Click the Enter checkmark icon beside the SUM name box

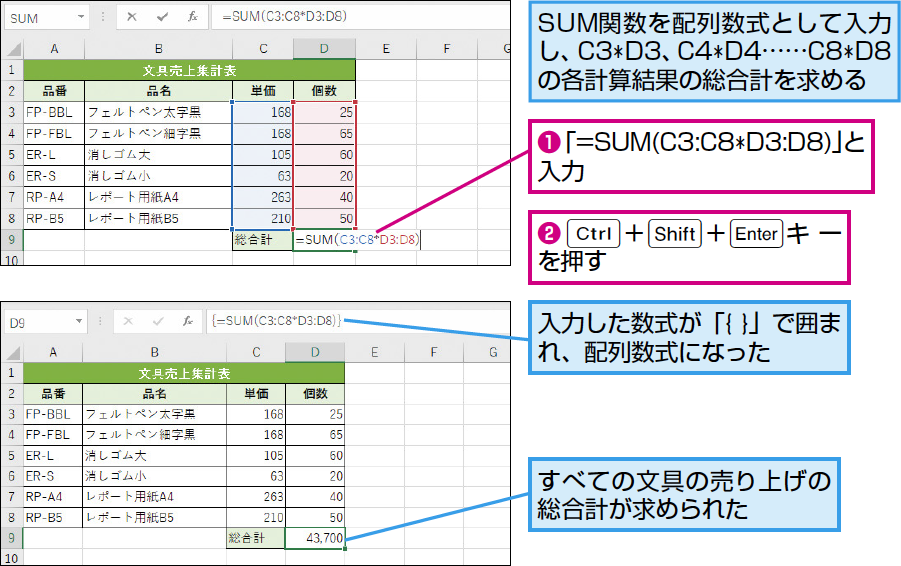click(161, 17)
